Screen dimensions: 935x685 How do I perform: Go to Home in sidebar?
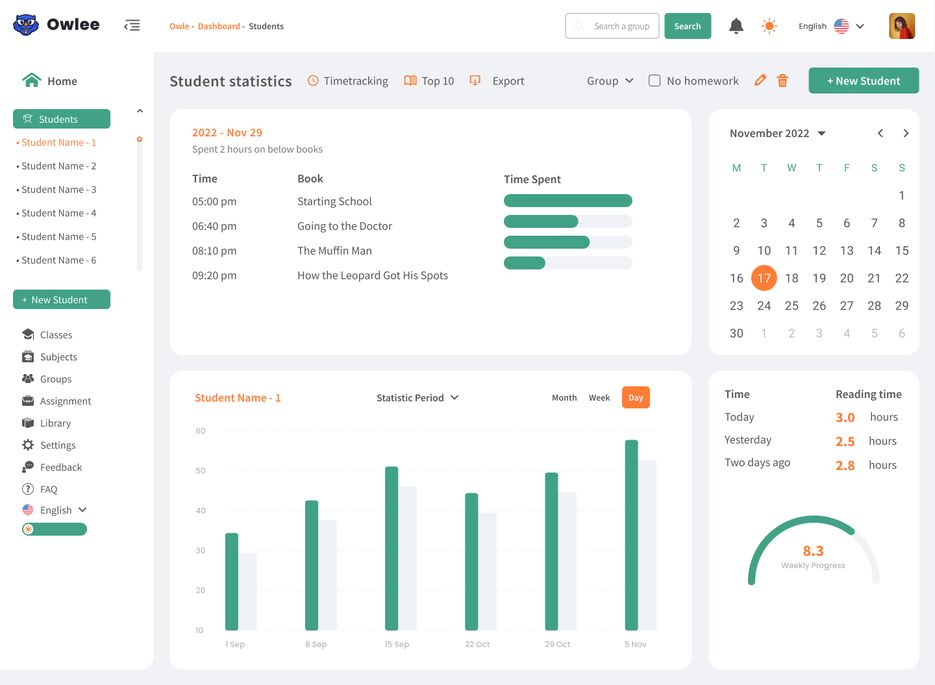[x=61, y=81]
